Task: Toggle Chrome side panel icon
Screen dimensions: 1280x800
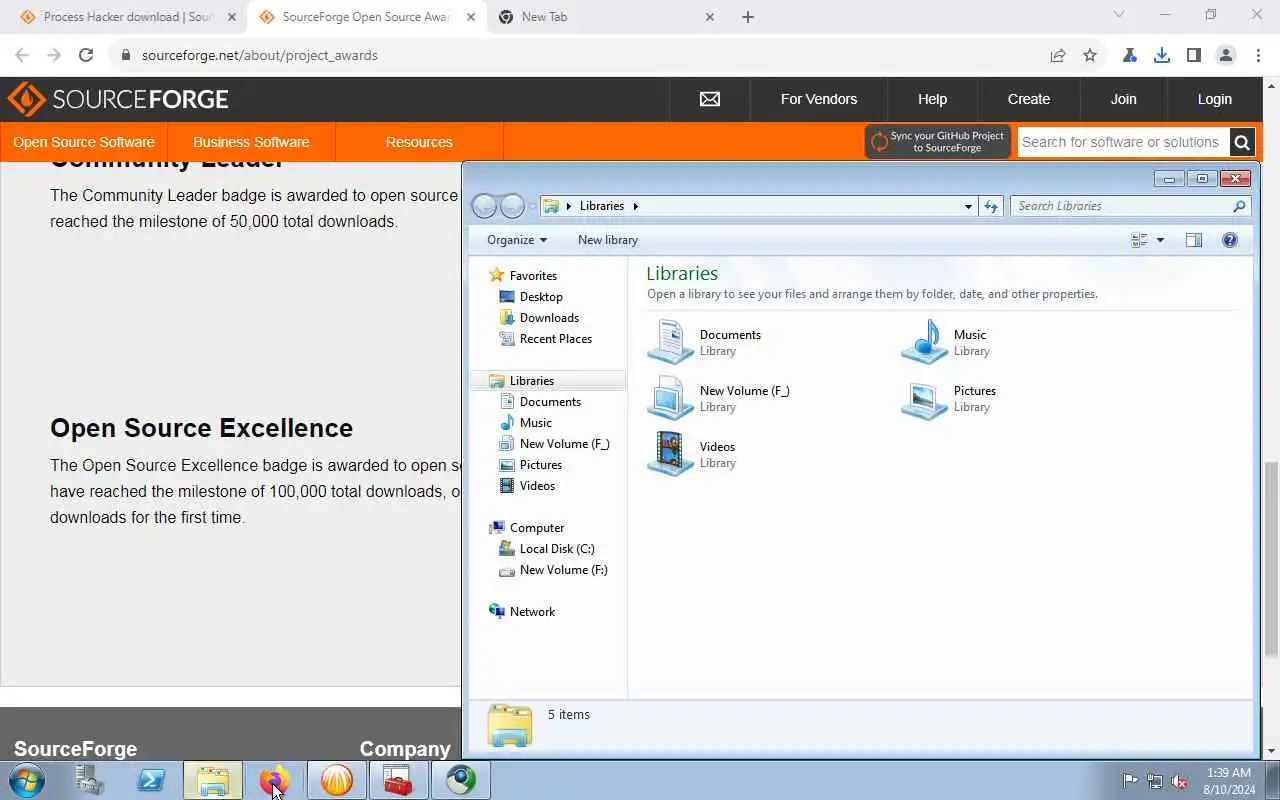Action: (1194, 55)
